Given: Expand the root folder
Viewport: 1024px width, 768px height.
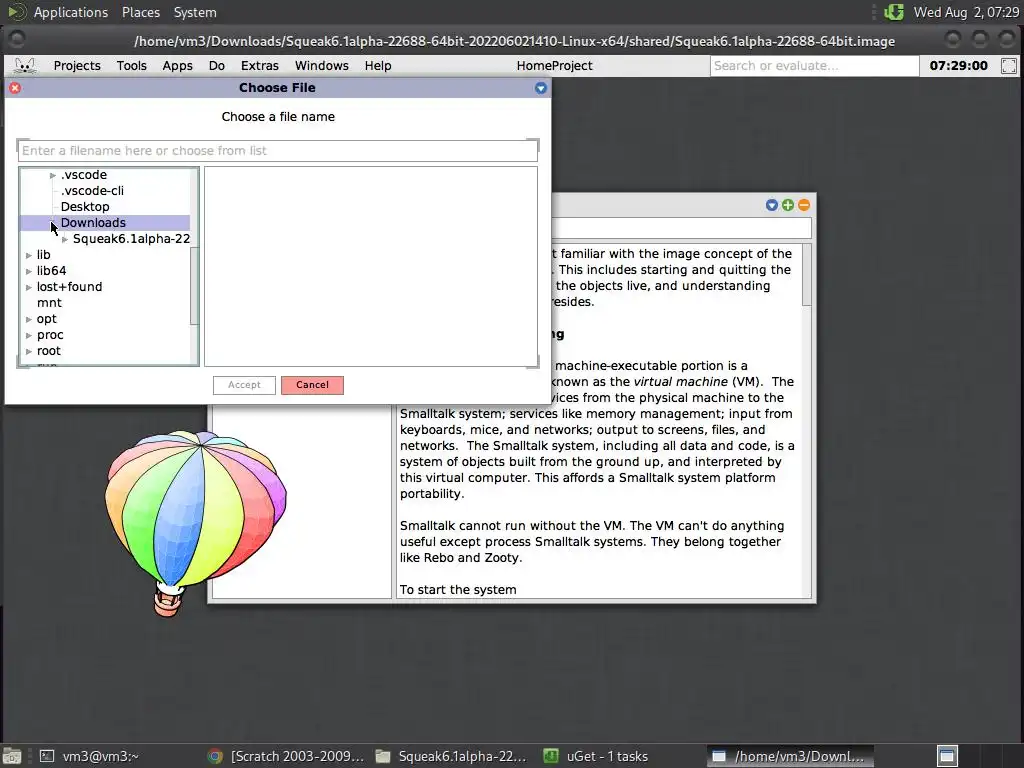Looking at the screenshot, I should pyautogui.click(x=29, y=351).
